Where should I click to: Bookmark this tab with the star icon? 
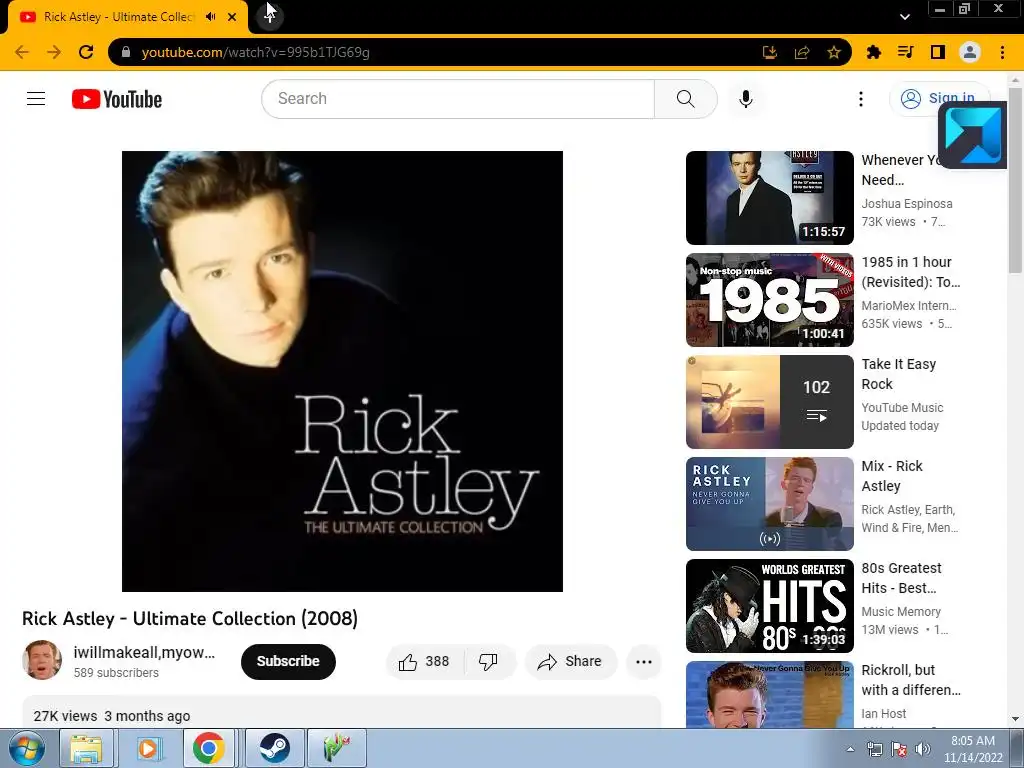point(834,52)
